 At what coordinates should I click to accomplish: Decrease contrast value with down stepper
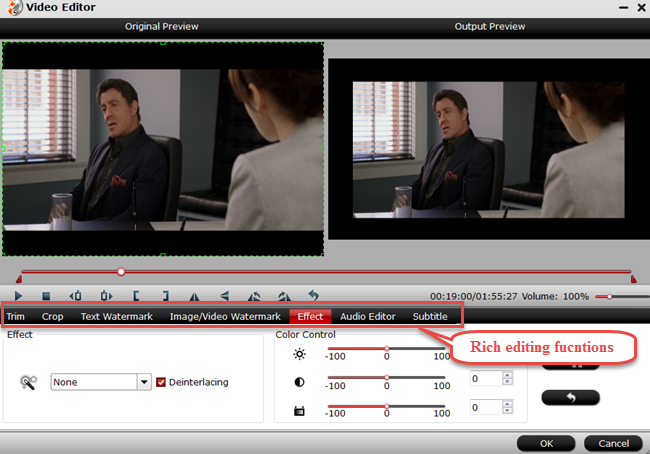coord(507,381)
